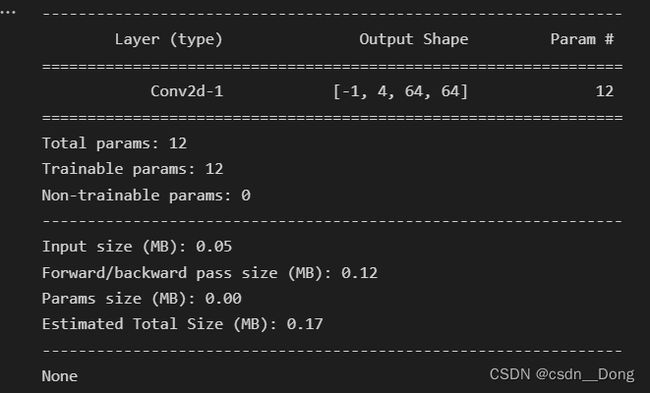
Task: Click the Total params: 12 line
Action: (114, 143)
